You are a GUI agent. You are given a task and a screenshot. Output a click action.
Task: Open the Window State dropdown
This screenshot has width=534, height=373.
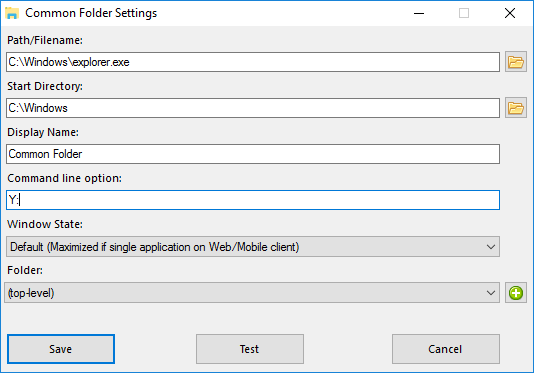coord(253,247)
